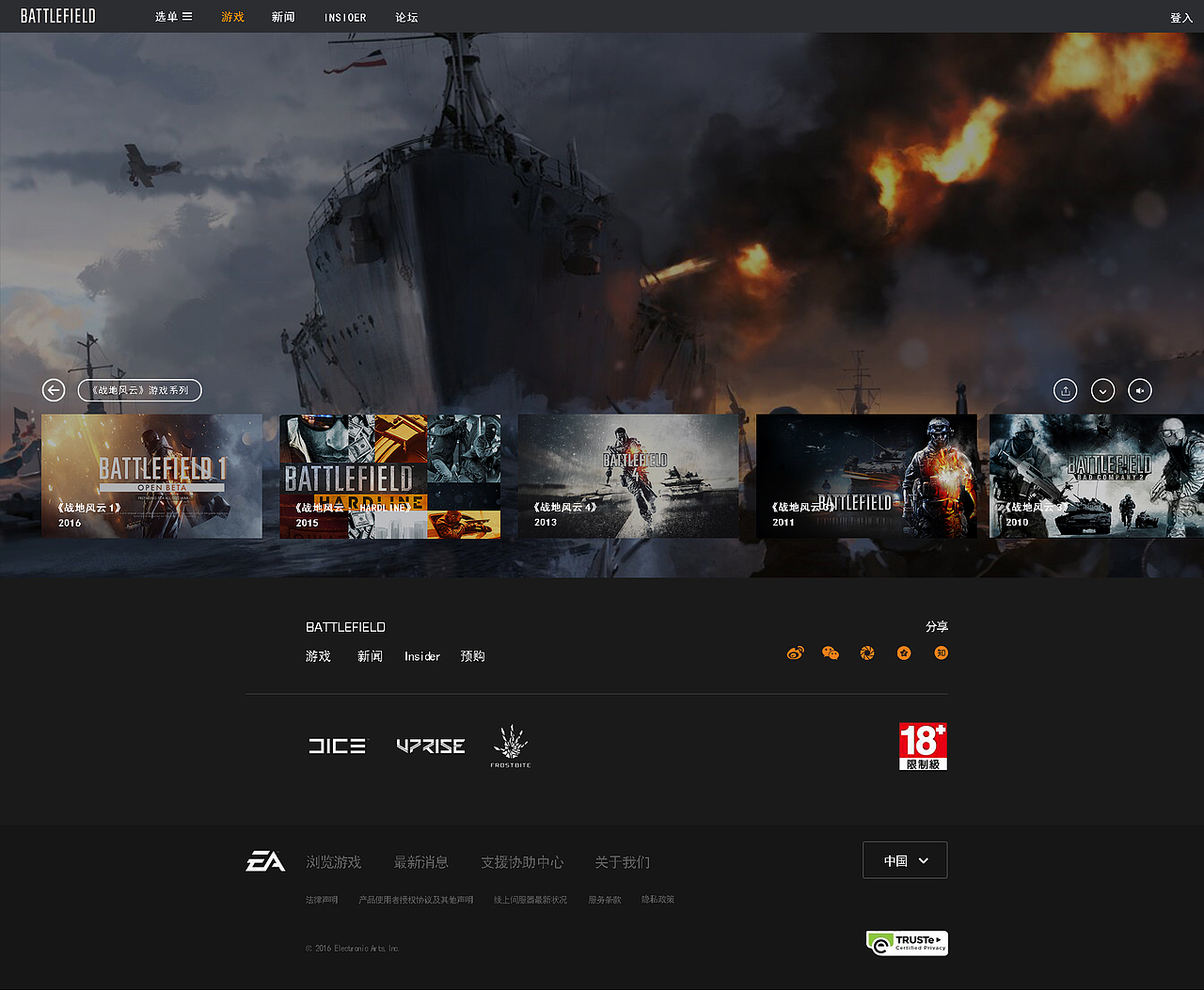1204x990 pixels.
Task: Click the TRUSTe Certified Privacy badge
Action: tap(907, 943)
